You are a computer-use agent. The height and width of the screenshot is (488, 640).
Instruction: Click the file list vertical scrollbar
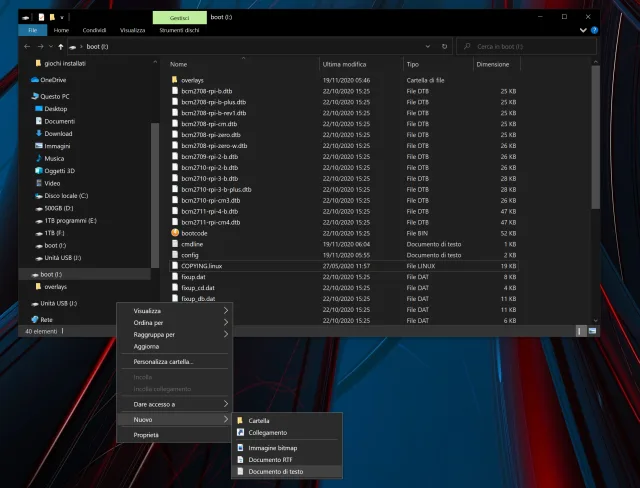coord(596,137)
